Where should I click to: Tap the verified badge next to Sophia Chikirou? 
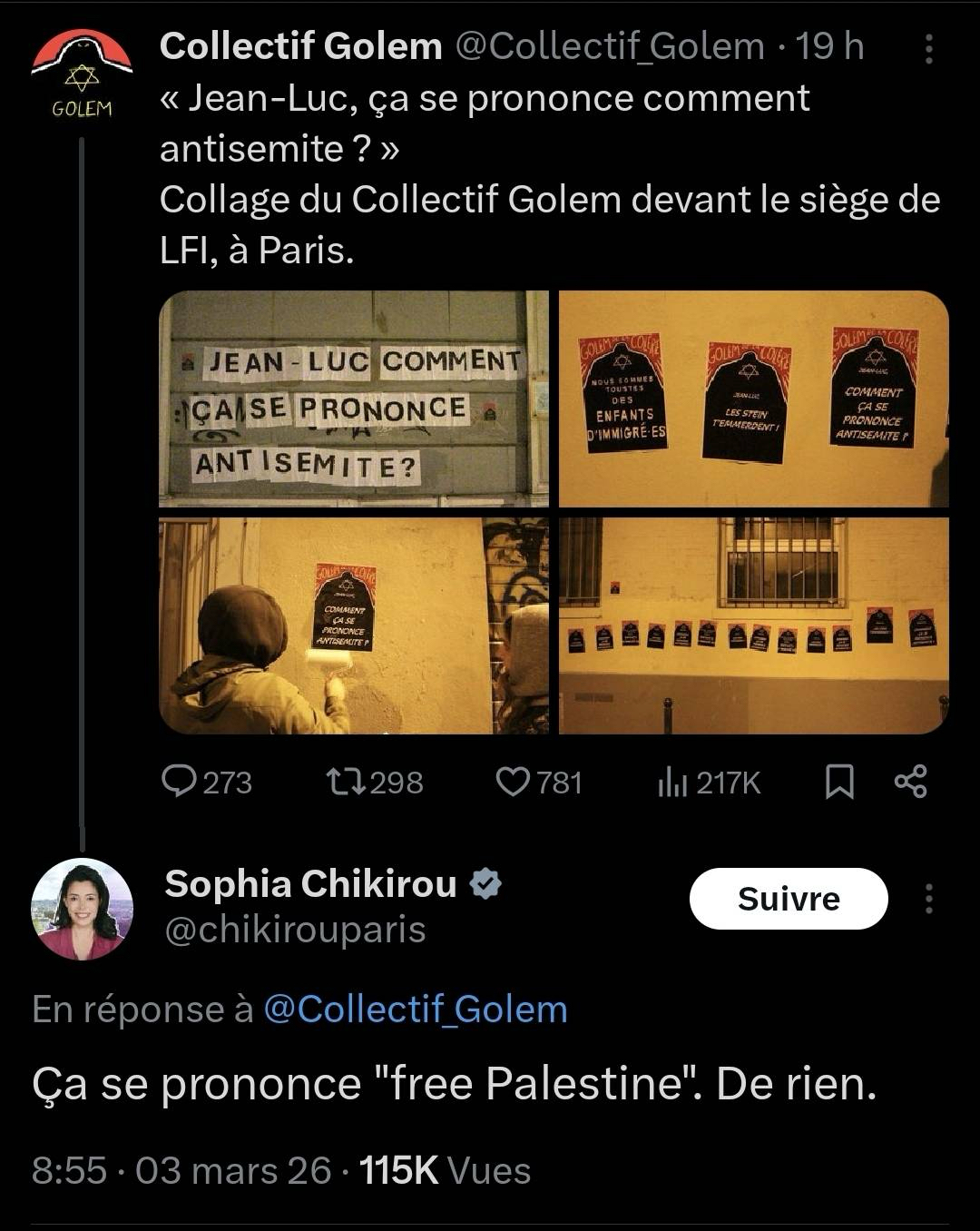pyautogui.click(x=487, y=883)
